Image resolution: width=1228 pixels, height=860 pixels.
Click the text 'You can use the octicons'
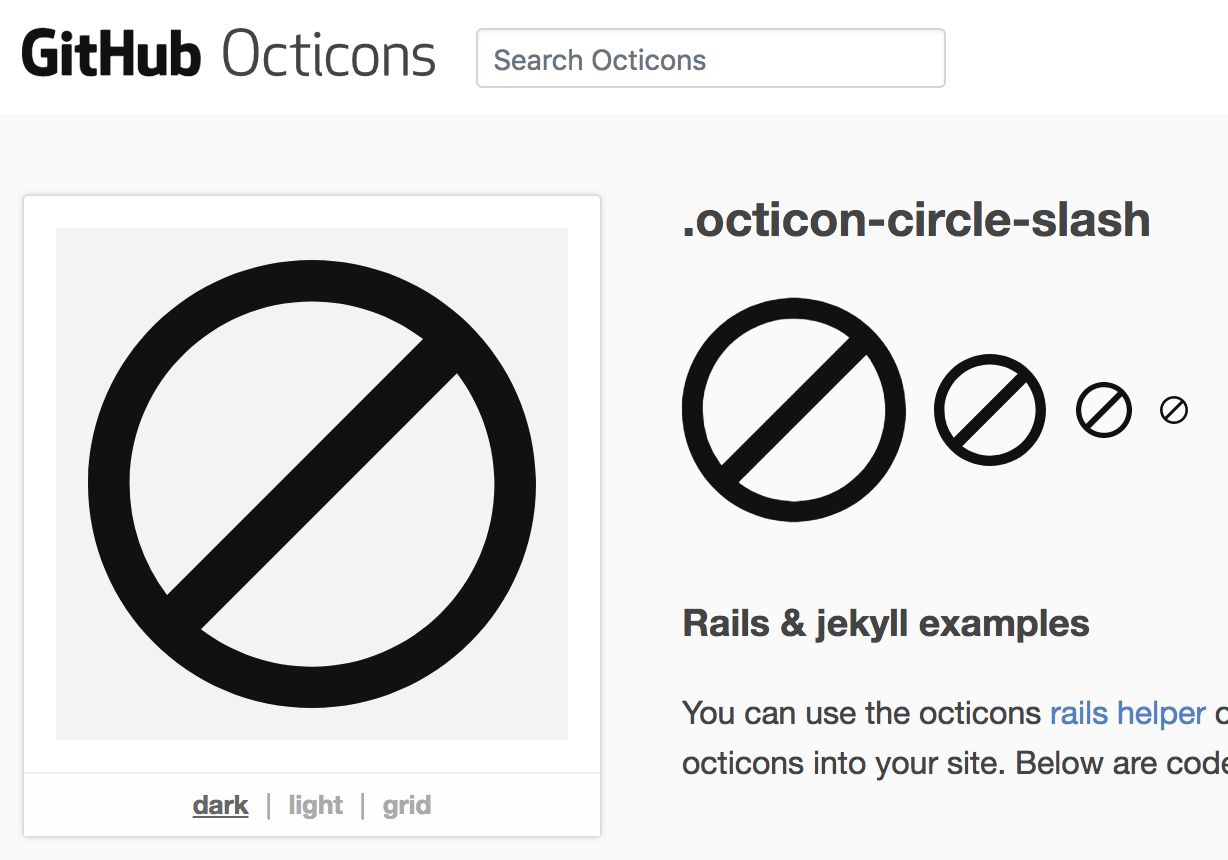[x=862, y=713]
